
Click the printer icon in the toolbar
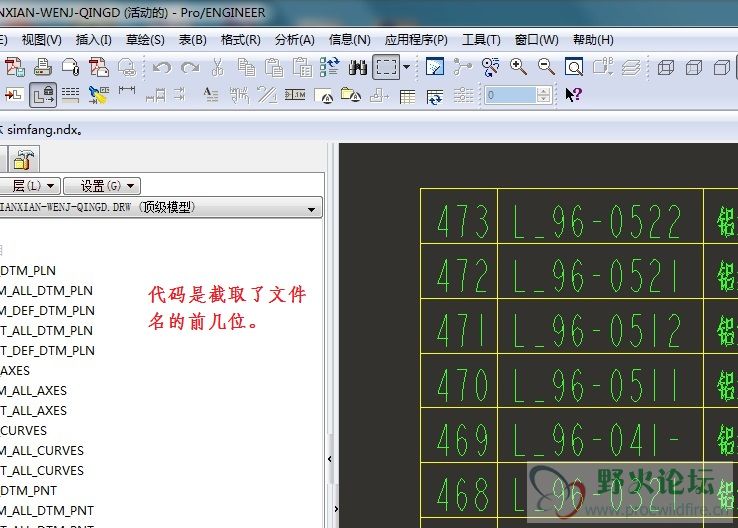coord(43,67)
